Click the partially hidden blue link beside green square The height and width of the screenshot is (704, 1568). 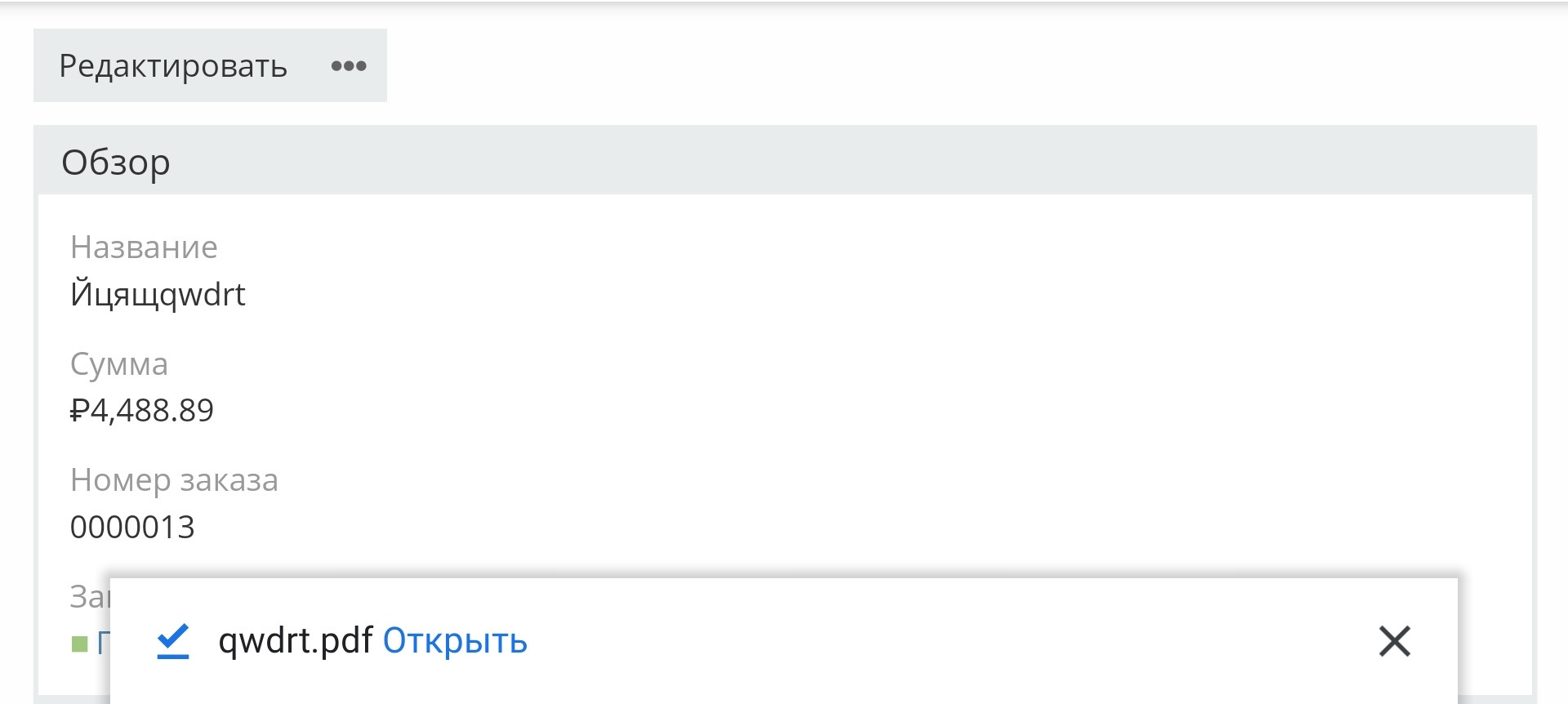point(102,644)
